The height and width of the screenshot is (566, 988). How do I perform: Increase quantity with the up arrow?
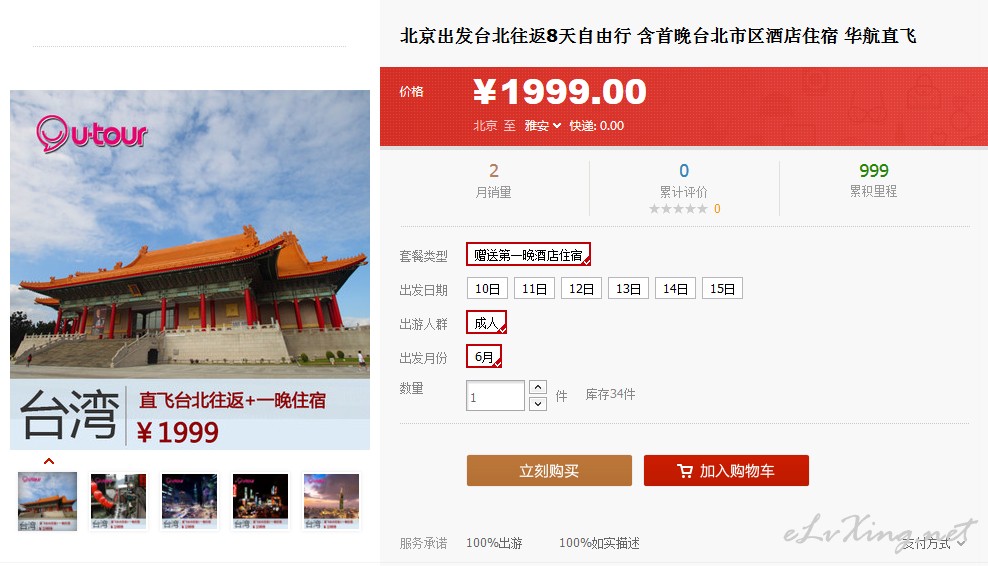537,387
